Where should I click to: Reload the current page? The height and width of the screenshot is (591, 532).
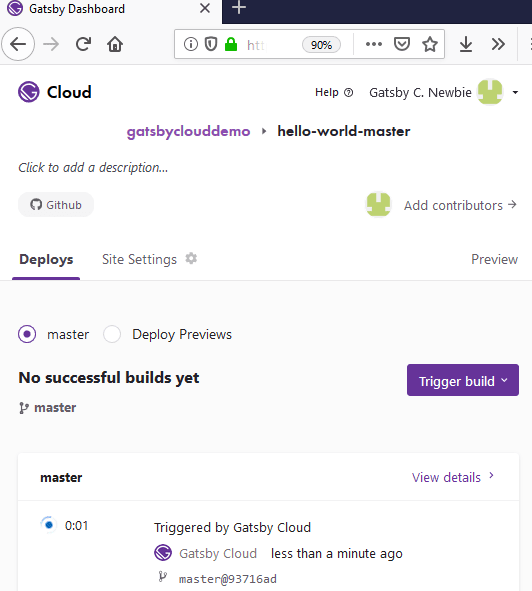[x=83, y=44]
